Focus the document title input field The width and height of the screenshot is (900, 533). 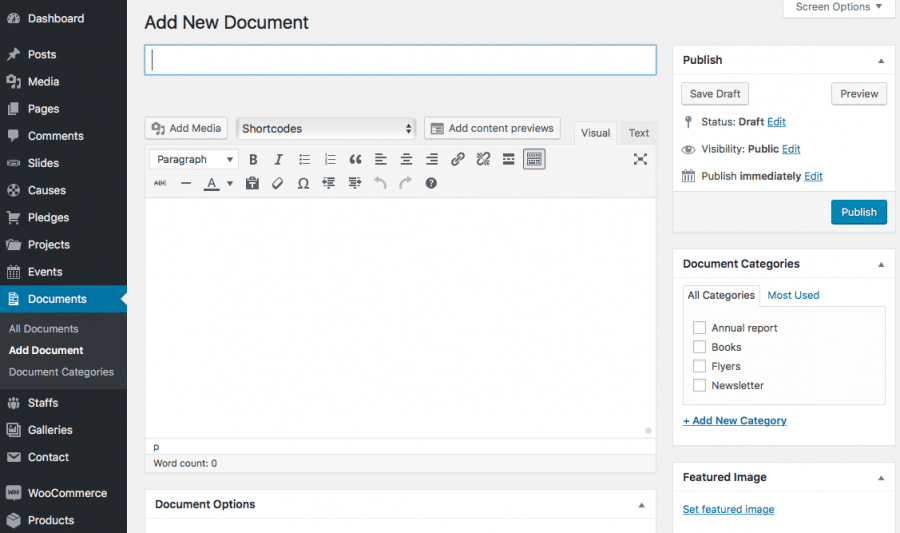pos(400,60)
